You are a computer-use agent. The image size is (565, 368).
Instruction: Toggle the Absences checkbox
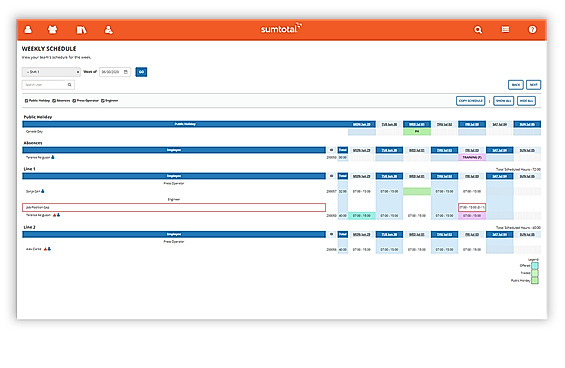pyautogui.click(x=54, y=101)
